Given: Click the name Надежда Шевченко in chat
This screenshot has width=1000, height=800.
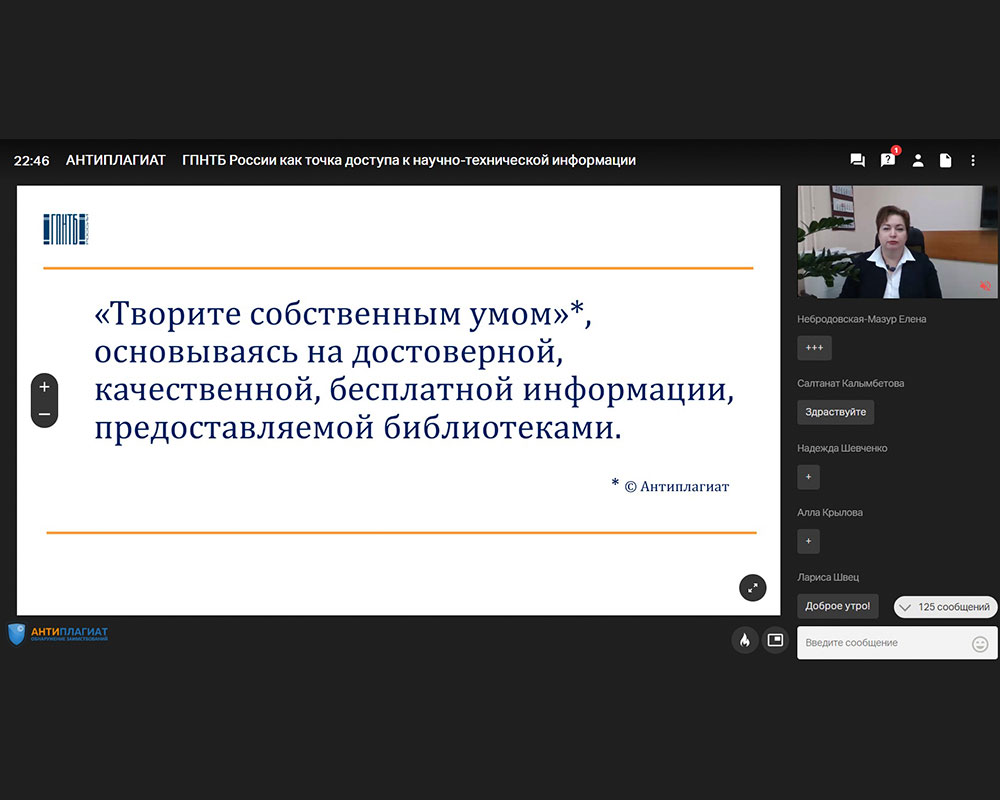Looking at the screenshot, I should tap(842, 448).
